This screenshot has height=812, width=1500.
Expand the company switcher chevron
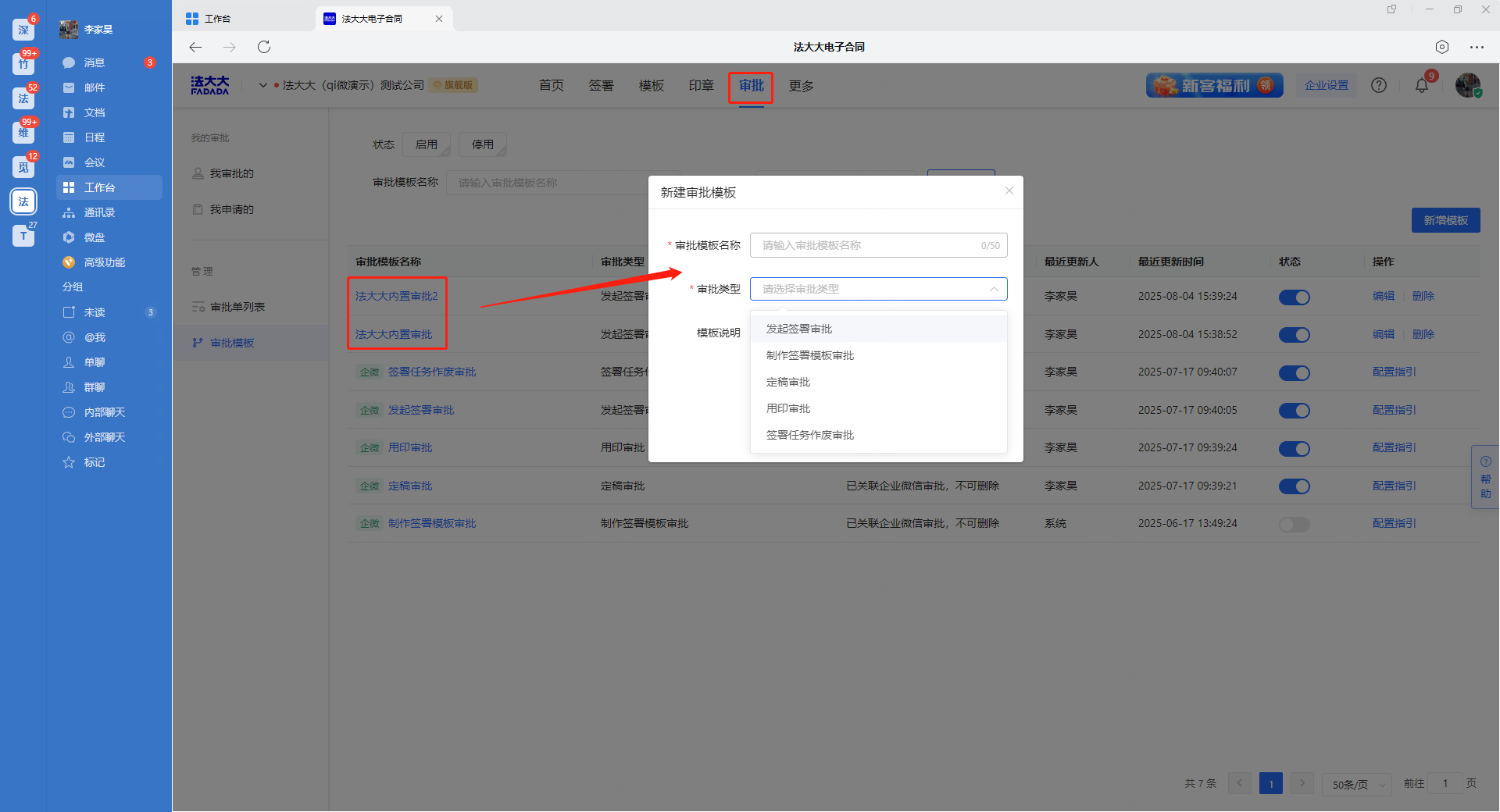click(x=263, y=85)
